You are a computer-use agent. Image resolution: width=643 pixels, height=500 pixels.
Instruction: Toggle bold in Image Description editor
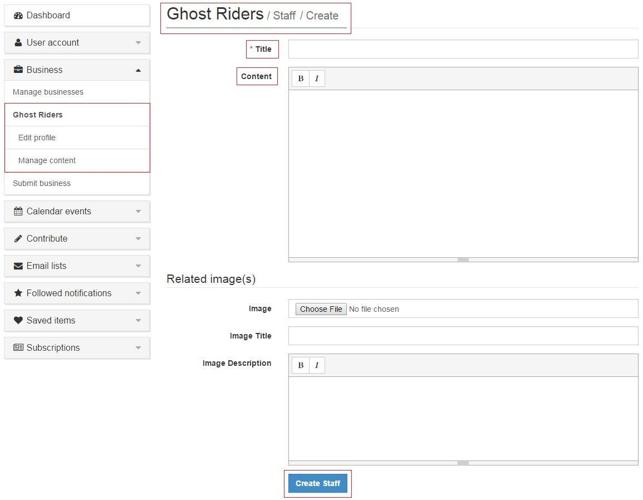pos(301,365)
